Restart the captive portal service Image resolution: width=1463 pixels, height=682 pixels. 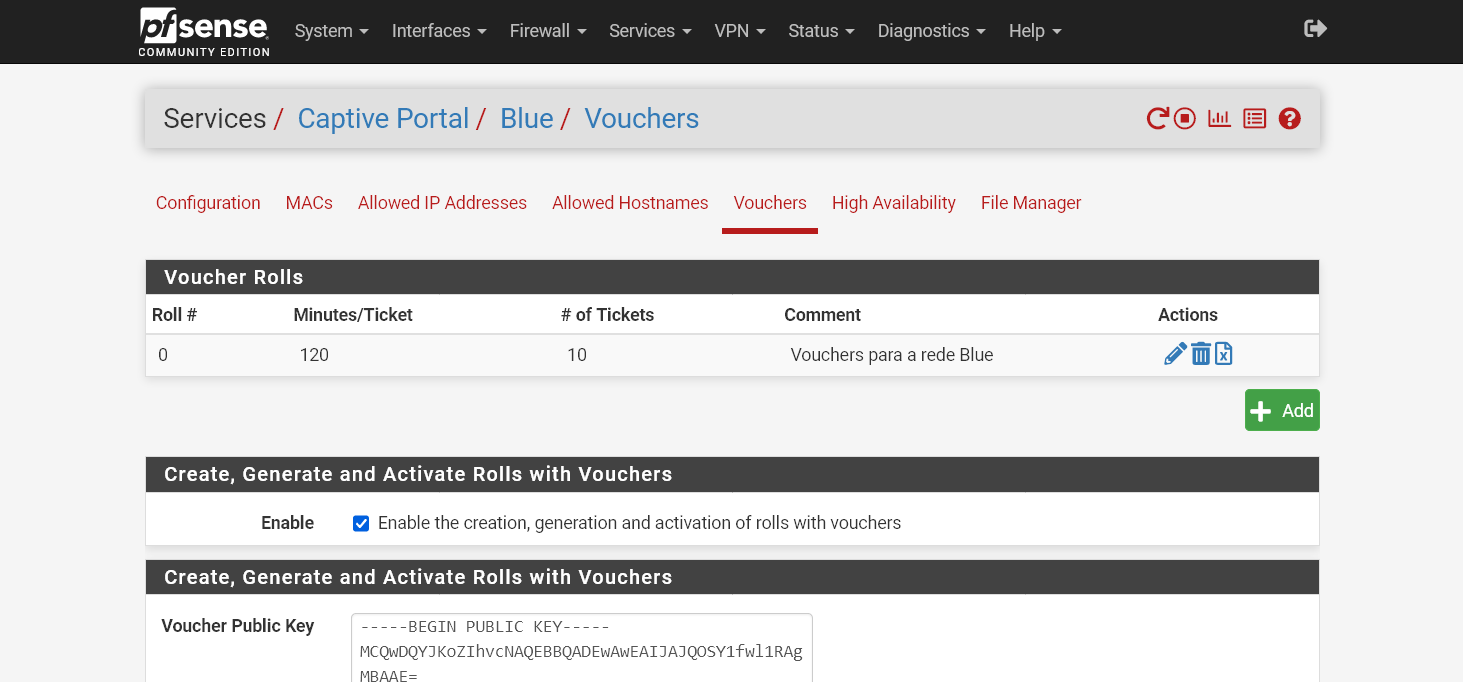(x=1156, y=118)
